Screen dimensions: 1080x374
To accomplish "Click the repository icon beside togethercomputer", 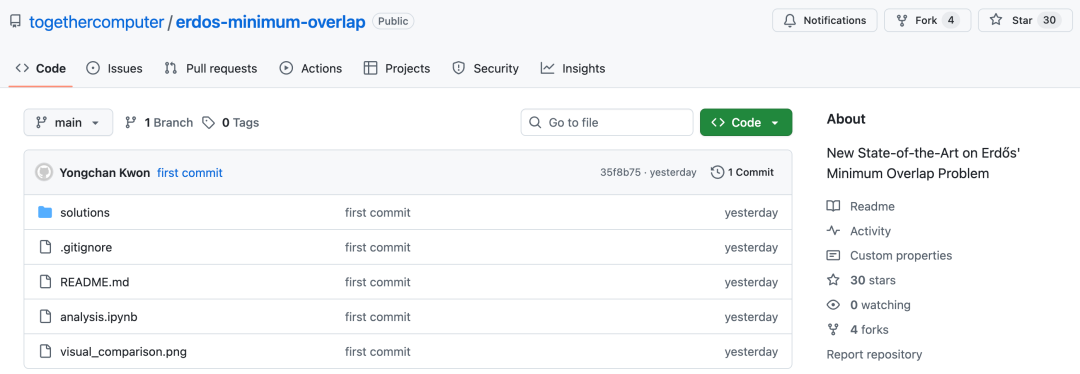I will 15,21.
